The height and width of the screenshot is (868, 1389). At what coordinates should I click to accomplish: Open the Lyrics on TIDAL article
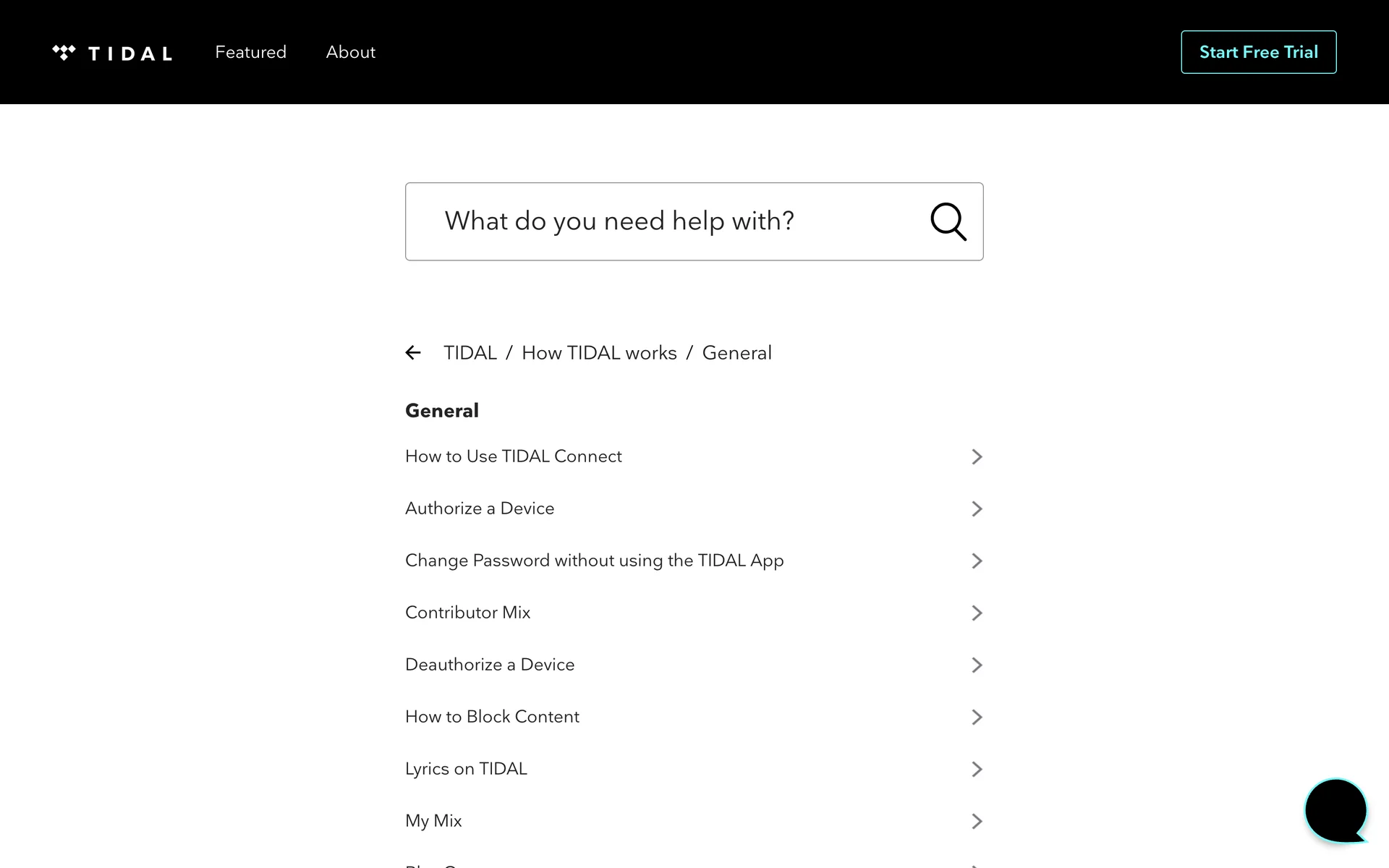pyautogui.click(x=466, y=769)
